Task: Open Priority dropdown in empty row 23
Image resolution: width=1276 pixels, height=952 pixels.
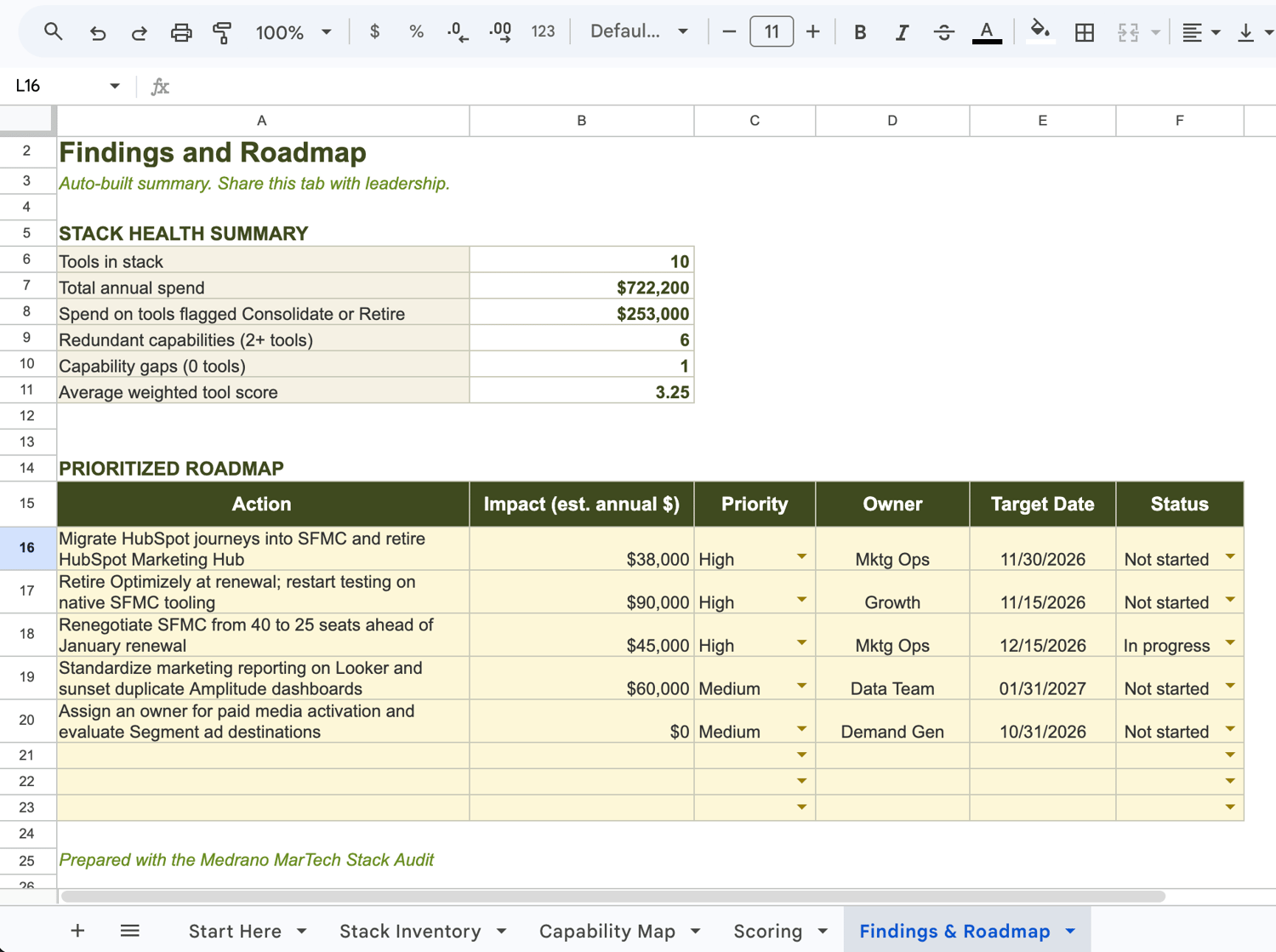Action: point(801,807)
